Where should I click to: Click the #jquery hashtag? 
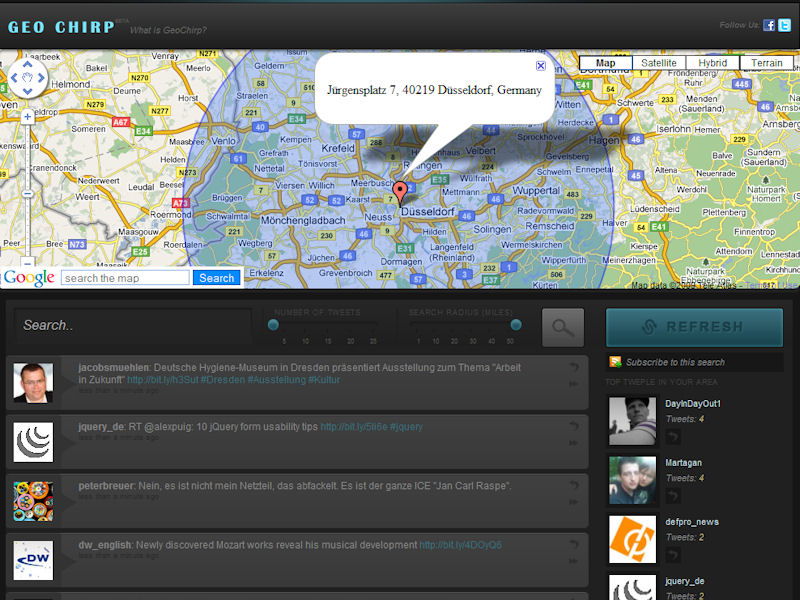click(x=406, y=427)
